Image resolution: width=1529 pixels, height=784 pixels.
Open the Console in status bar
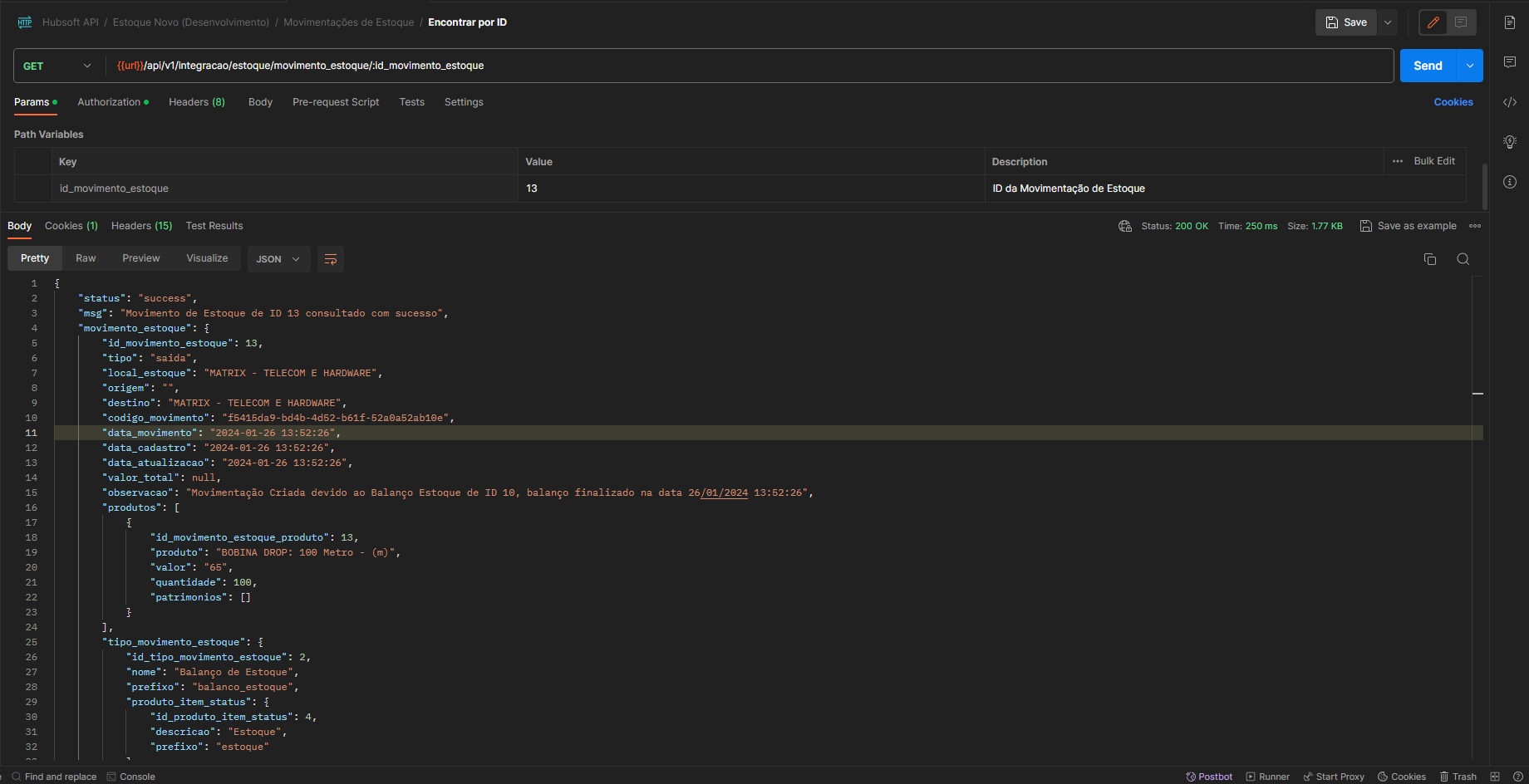[130, 777]
